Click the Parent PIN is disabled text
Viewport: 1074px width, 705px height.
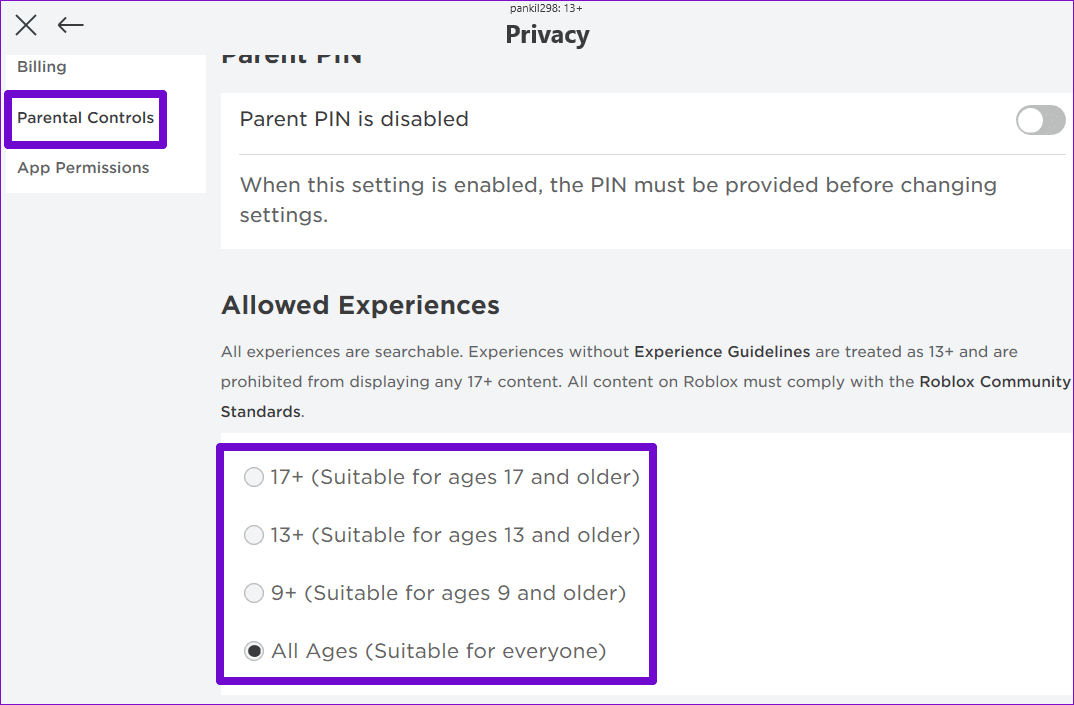[354, 119]
